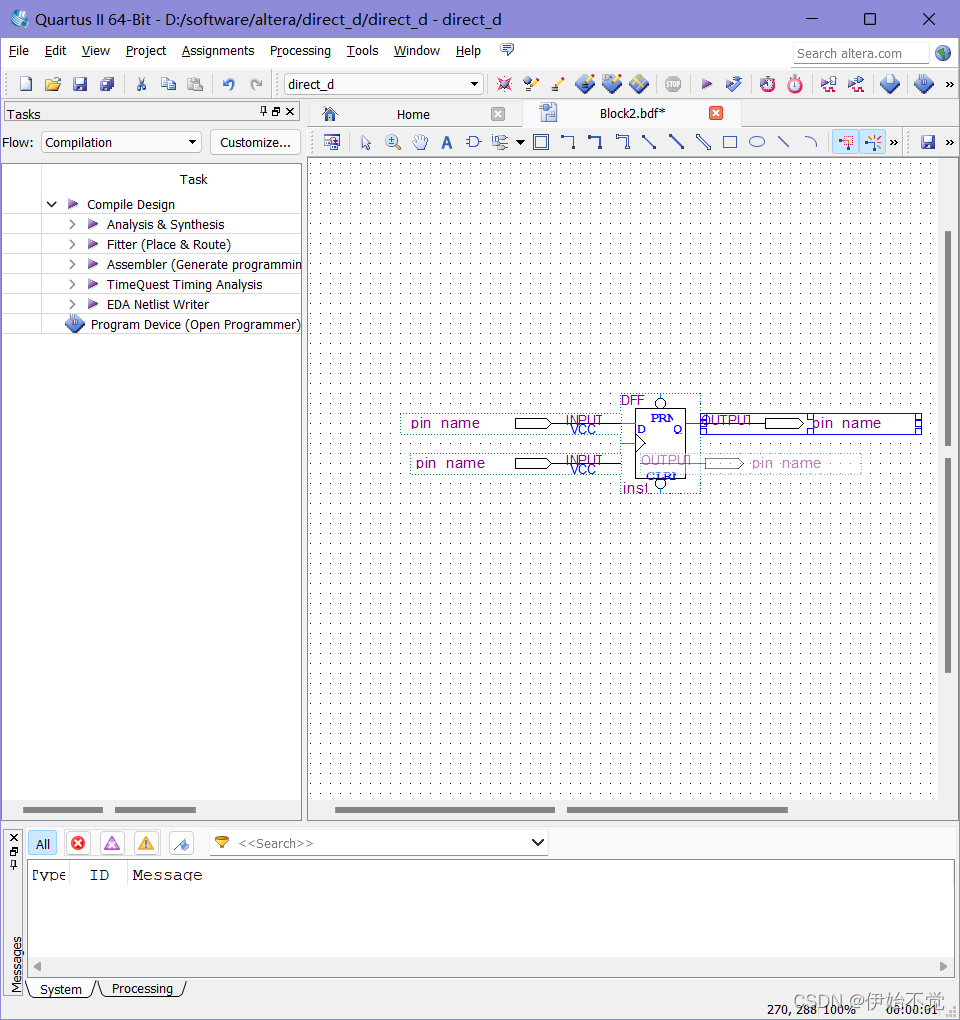This screenshot has width=960, height=1020.
Task: Close the Home tab
Action: (x=498, y=114)
